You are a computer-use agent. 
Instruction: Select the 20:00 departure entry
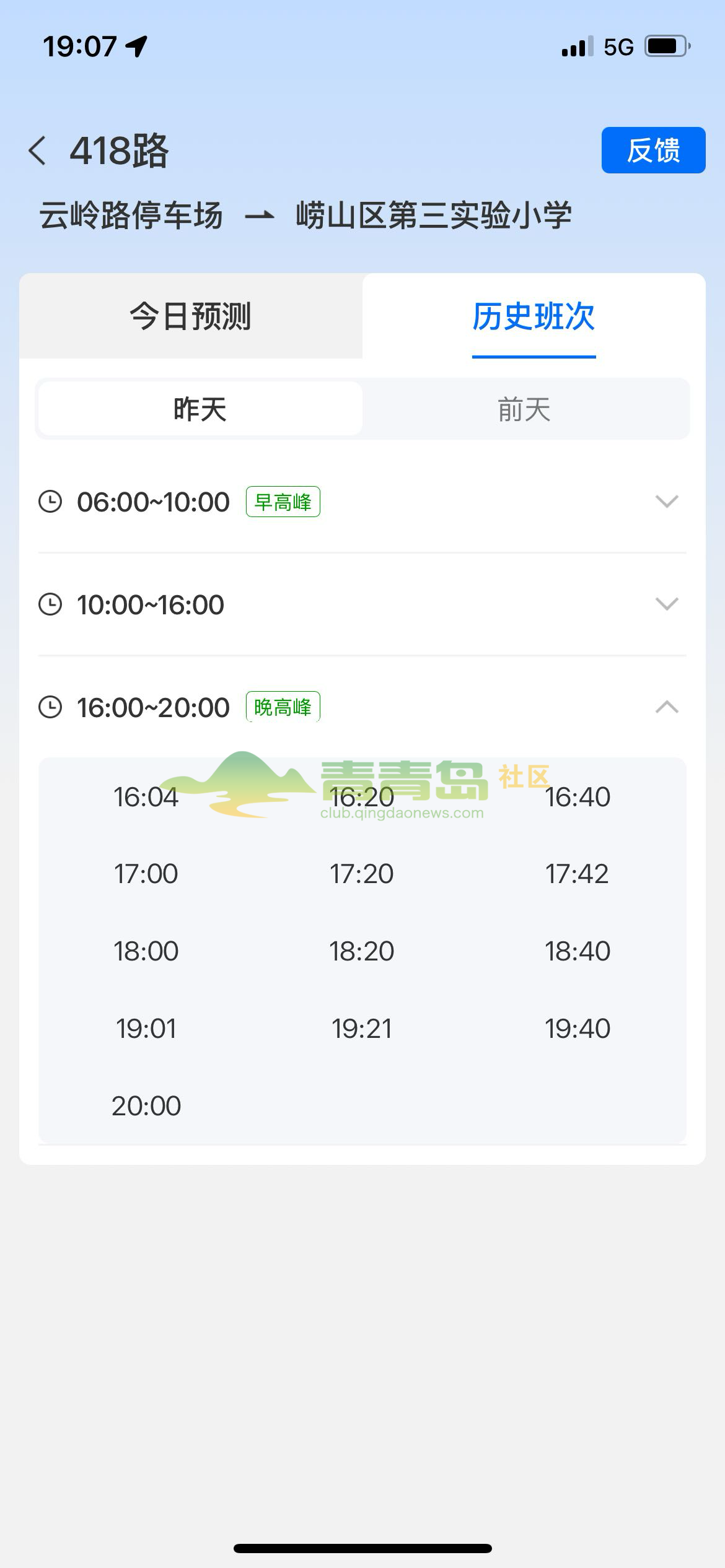pos(146,1106)
